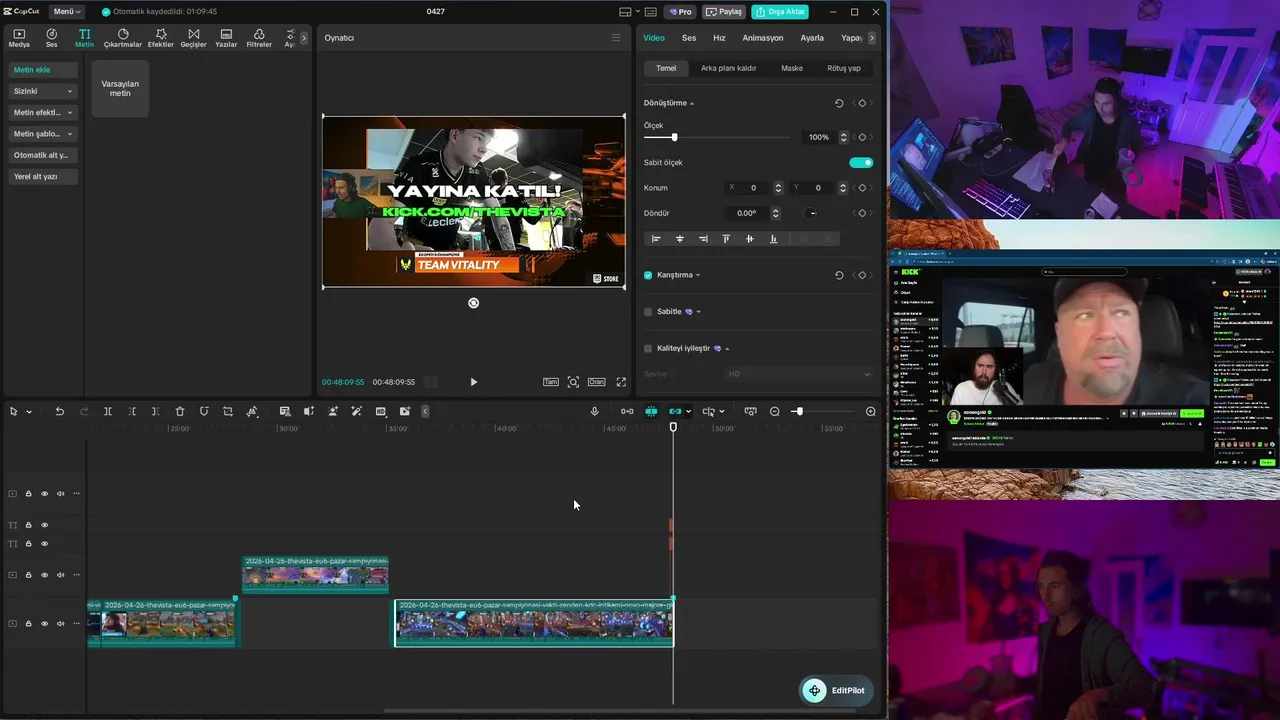Image resolution: width=1280 pixels, height=720 pixels.
Task: Click the Paylaş share button
Action: (x=724, y=11)
